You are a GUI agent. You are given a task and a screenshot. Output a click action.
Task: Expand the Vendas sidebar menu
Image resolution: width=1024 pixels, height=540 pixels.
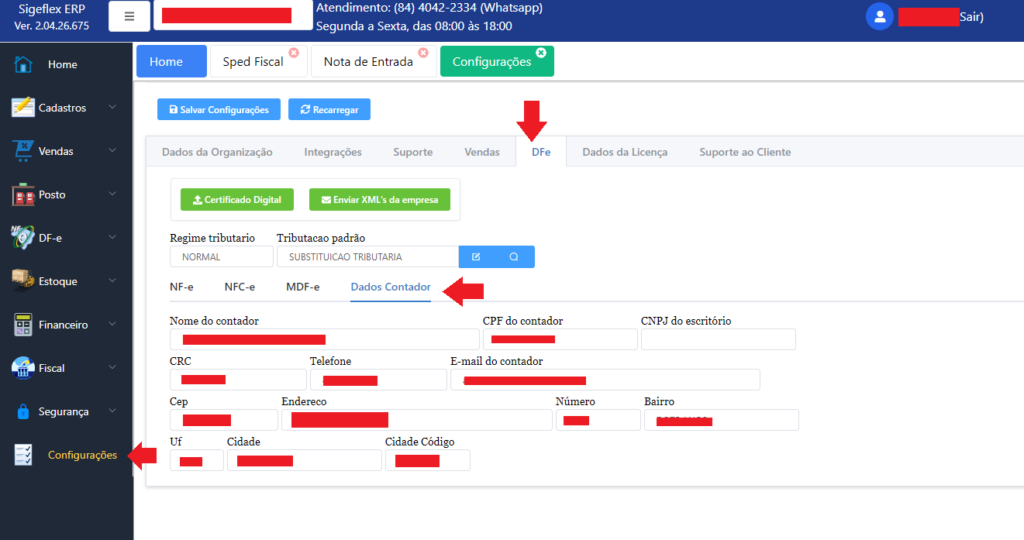pos(112,151)
